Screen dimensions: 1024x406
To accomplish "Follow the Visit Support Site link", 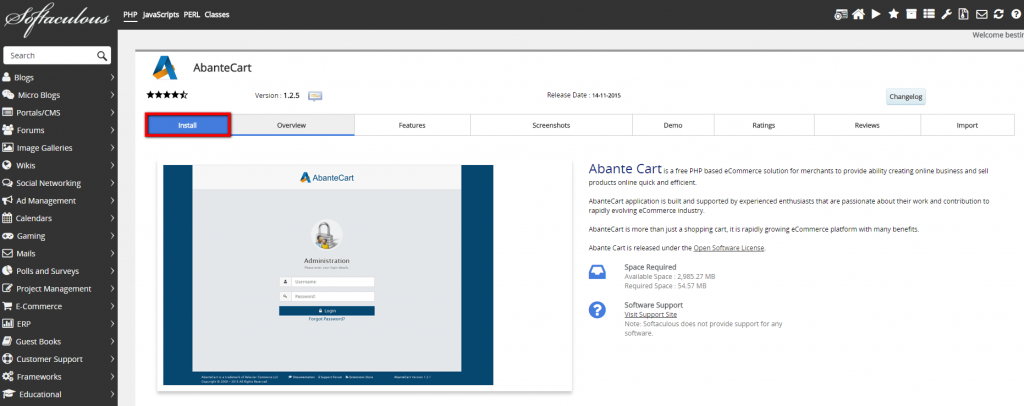I will 650,315.
